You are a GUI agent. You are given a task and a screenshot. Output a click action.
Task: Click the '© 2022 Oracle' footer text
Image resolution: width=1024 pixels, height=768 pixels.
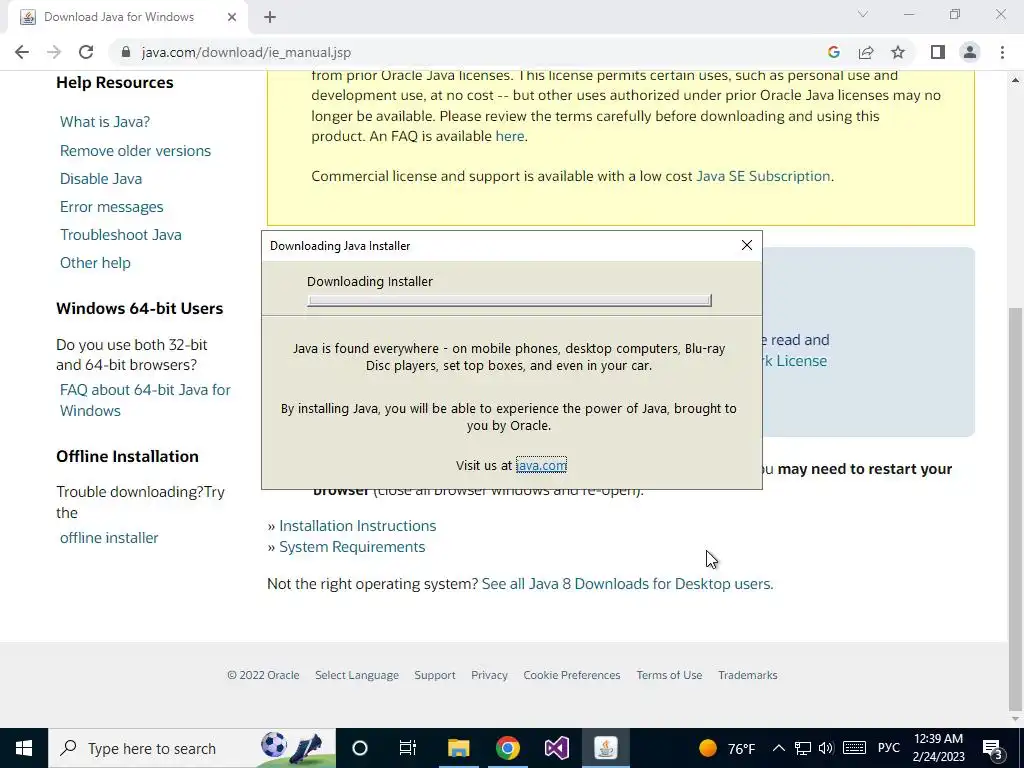pos(263,675)
